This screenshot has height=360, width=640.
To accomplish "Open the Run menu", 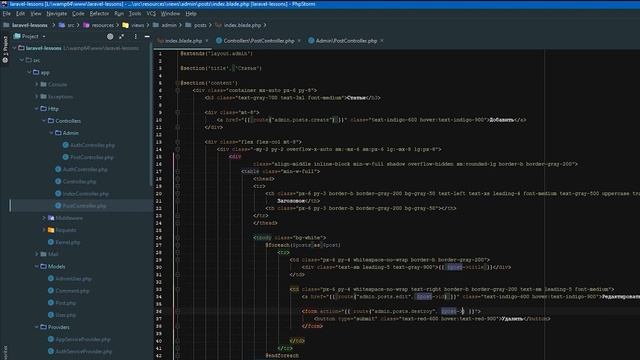I will [119, 13].
